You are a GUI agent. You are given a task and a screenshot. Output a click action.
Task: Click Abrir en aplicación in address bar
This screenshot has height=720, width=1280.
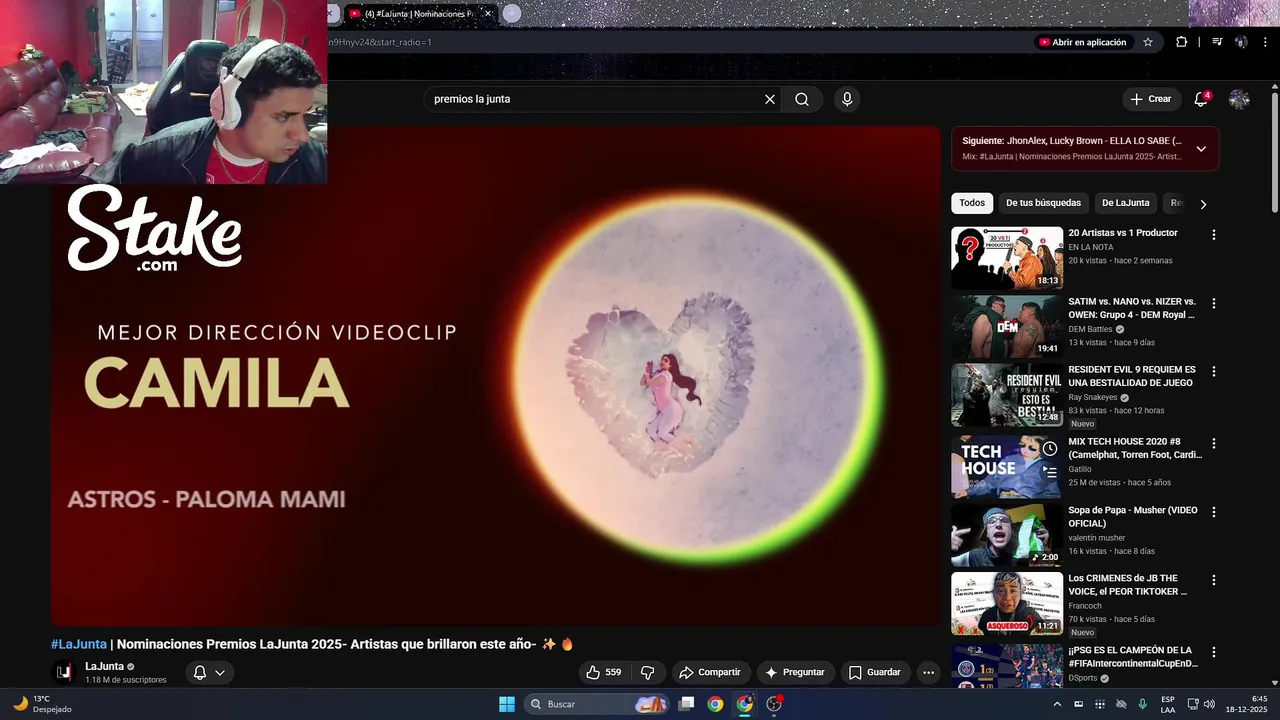(x=1082, y=42)
